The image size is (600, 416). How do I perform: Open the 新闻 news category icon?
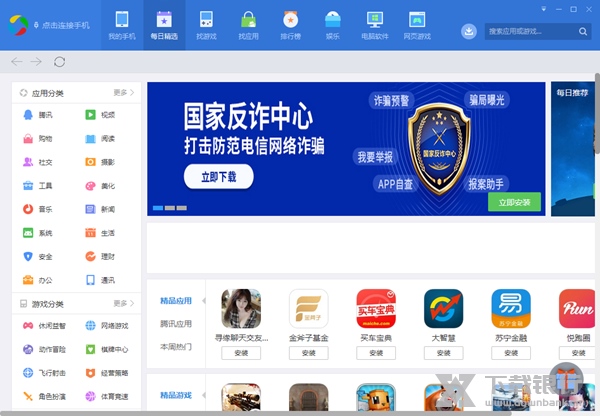[90, 209]
